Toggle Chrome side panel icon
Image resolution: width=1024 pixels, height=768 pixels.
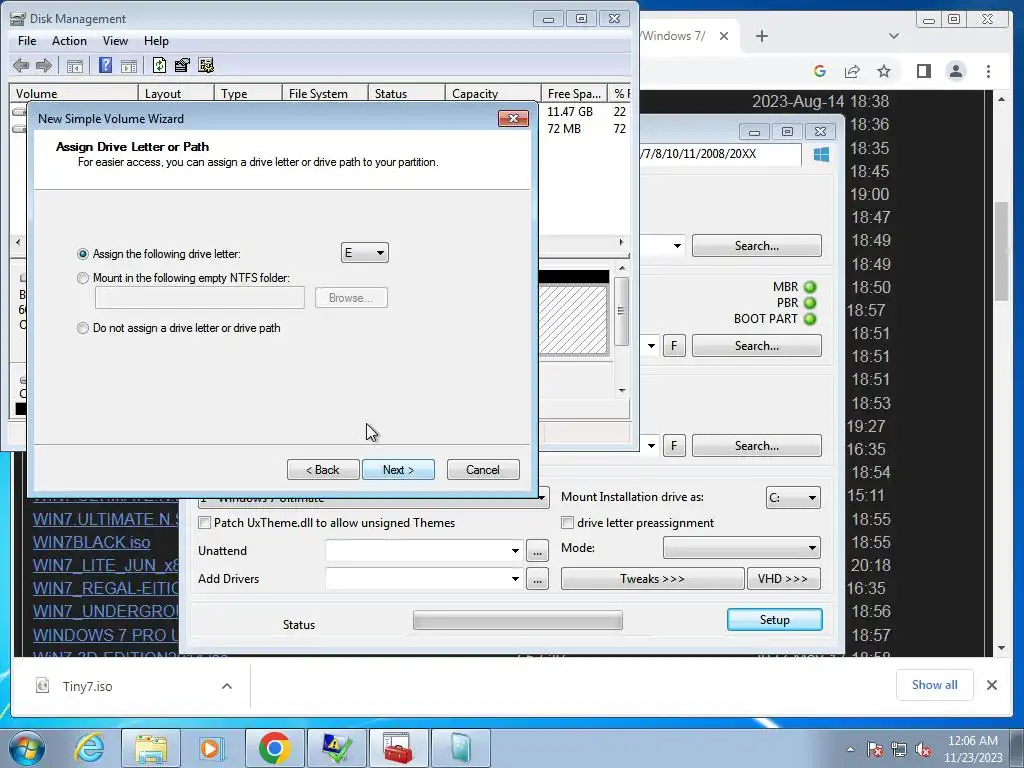point(923,71)
